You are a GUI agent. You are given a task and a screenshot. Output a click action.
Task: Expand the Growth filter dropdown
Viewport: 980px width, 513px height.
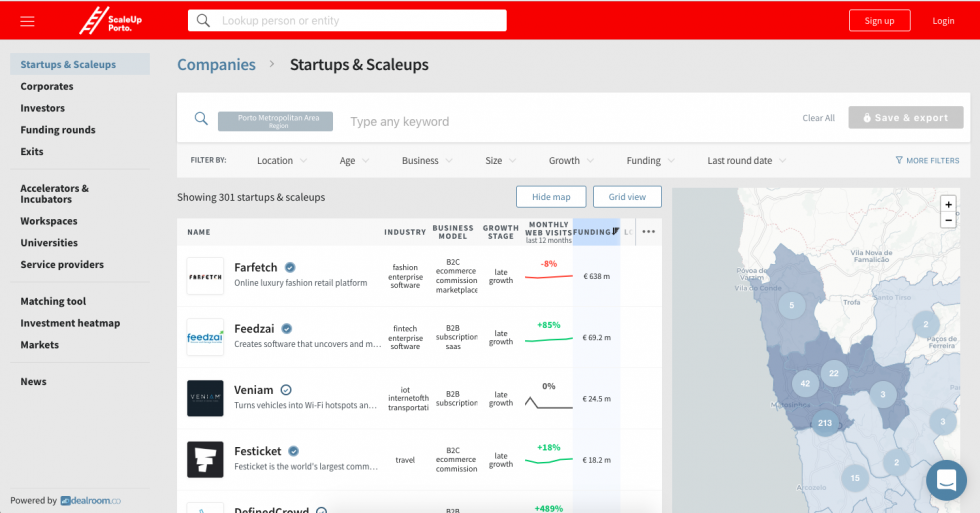coord(571,161)
